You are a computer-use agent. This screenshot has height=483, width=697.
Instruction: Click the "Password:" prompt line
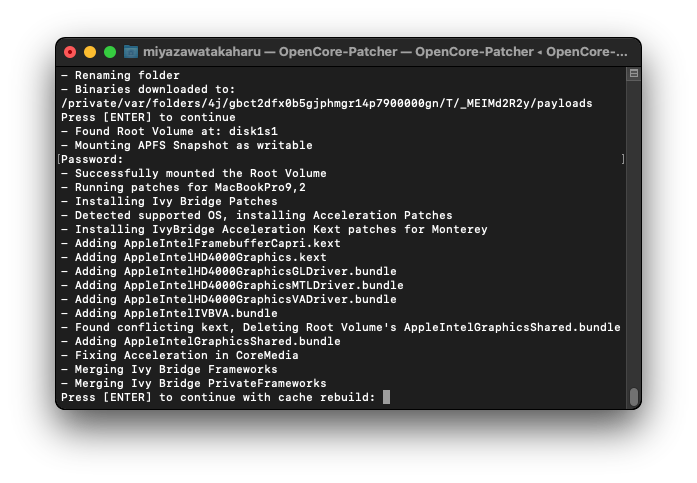[x=92, y=159]
